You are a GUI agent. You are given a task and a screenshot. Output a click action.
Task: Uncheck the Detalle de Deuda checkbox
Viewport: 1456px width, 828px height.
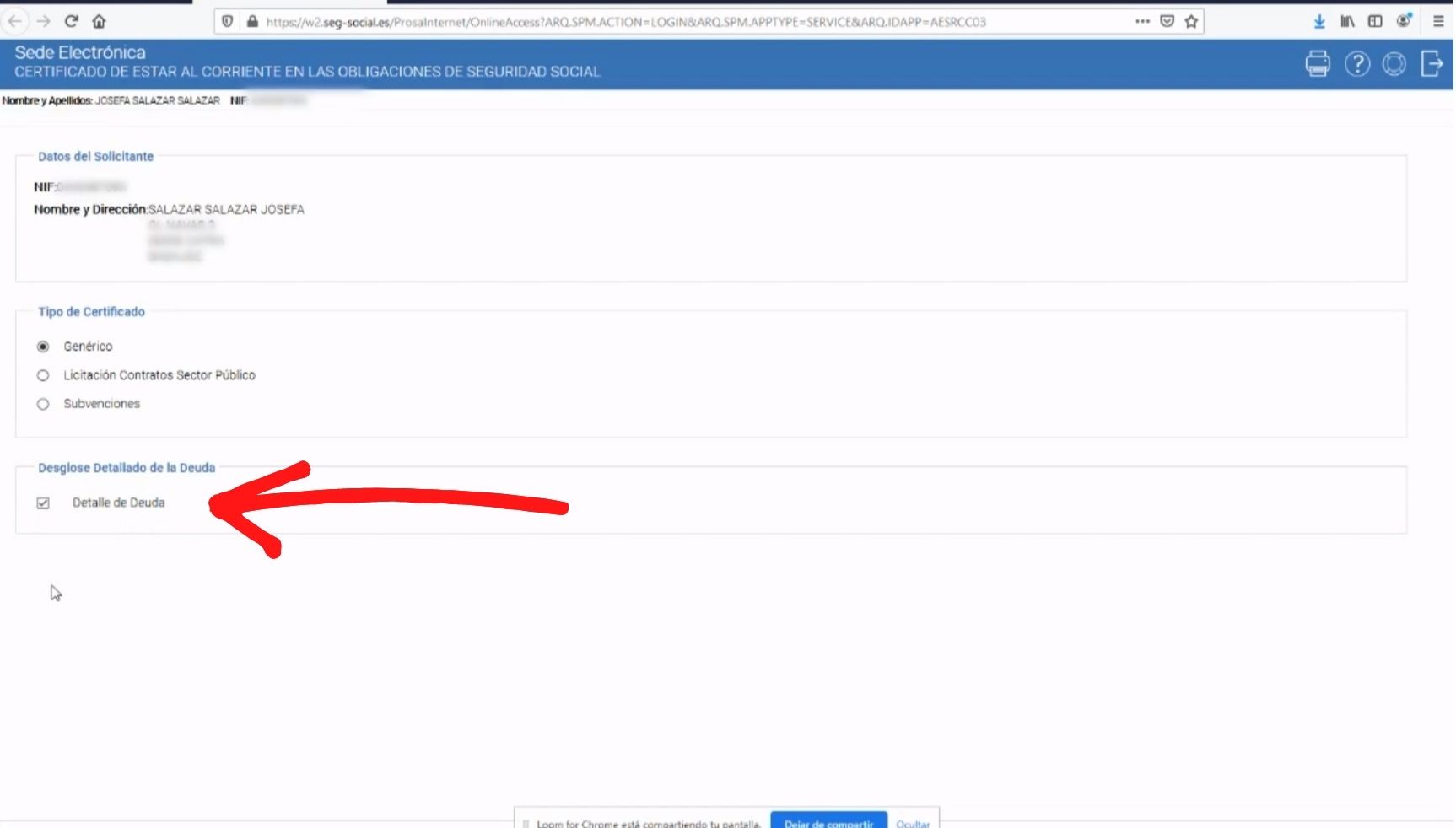(43, 503)
